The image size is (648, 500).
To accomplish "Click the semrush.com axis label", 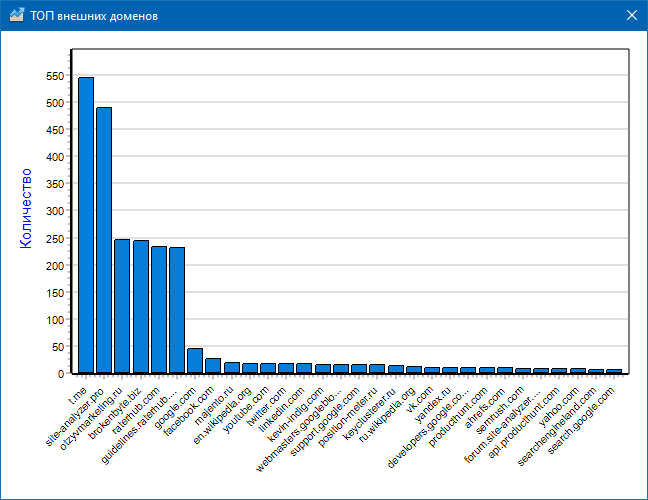I will tap(500, 410).
